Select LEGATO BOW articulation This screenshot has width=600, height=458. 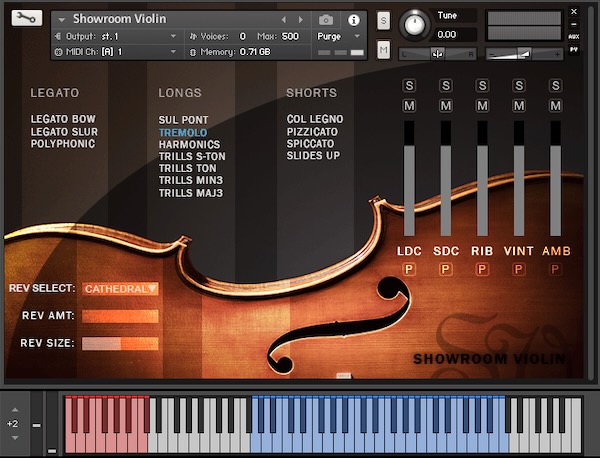click(63, 119)
